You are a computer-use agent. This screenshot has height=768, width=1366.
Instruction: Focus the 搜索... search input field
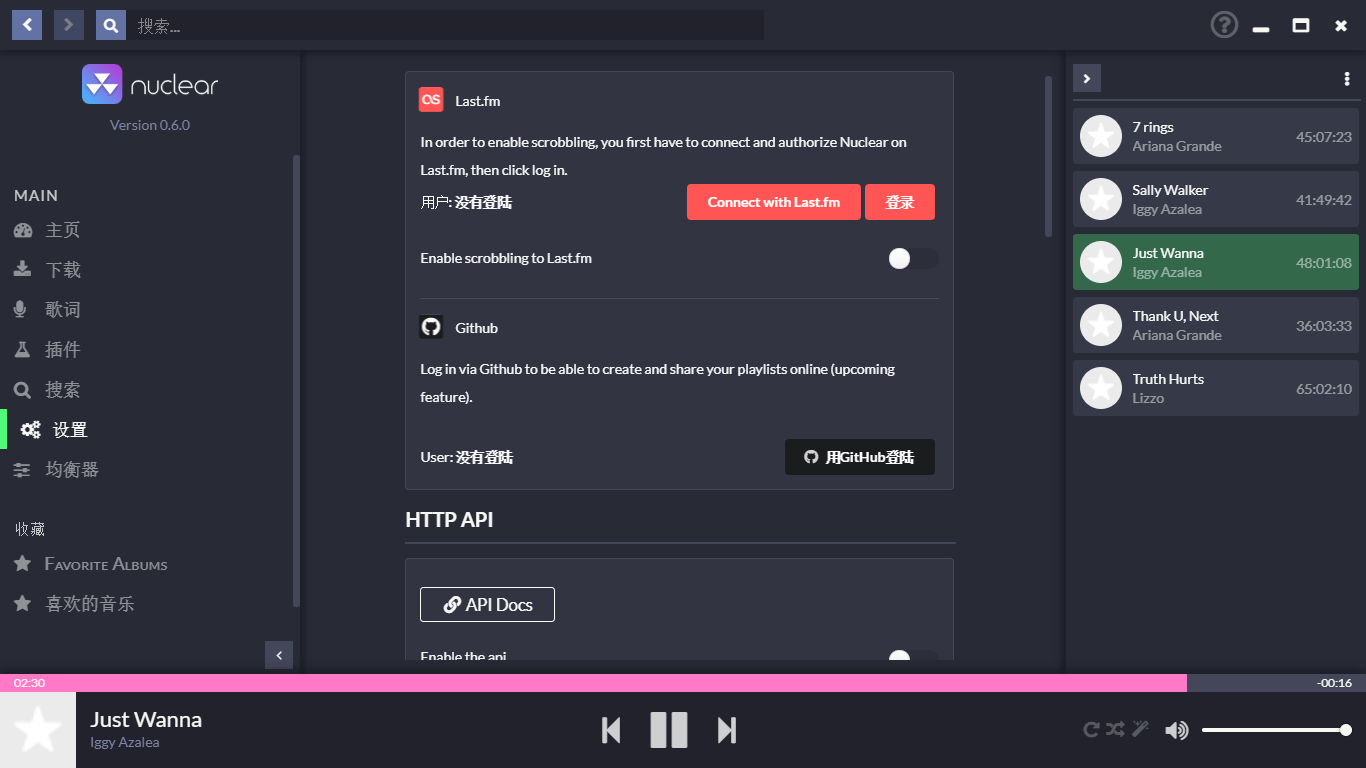coord(445,25)
